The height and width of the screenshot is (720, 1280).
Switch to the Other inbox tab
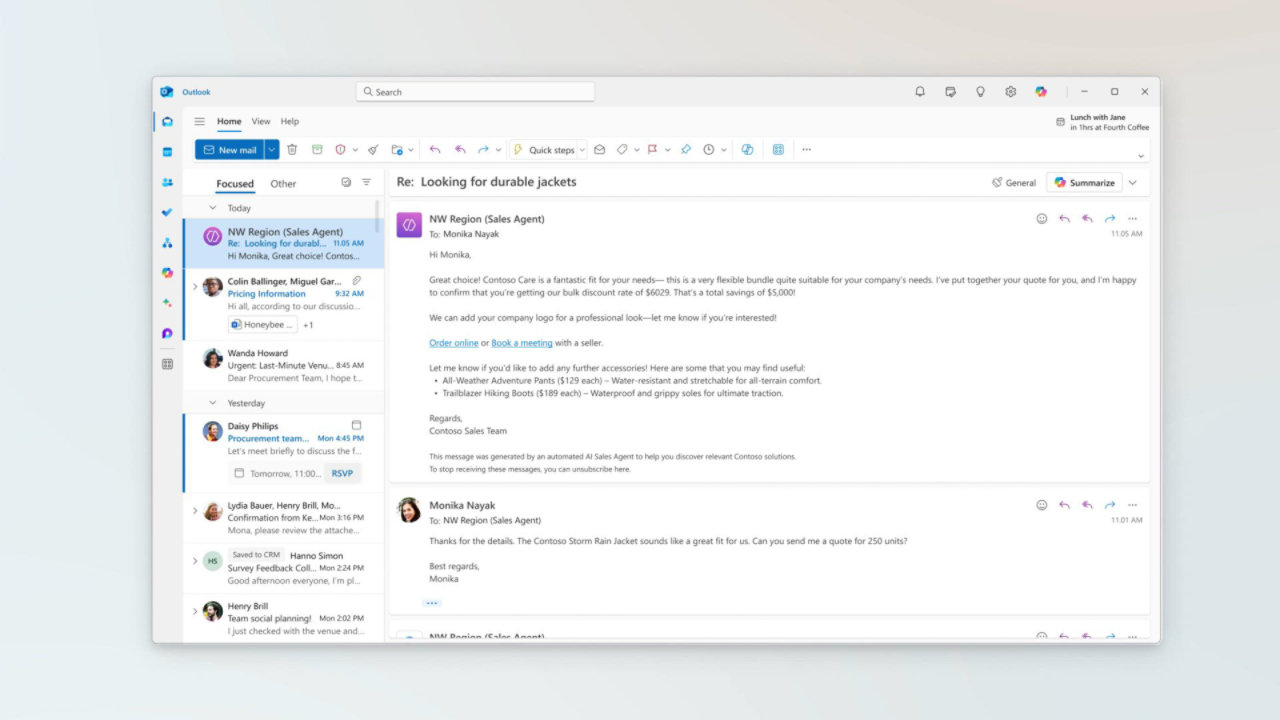[283, 184]
